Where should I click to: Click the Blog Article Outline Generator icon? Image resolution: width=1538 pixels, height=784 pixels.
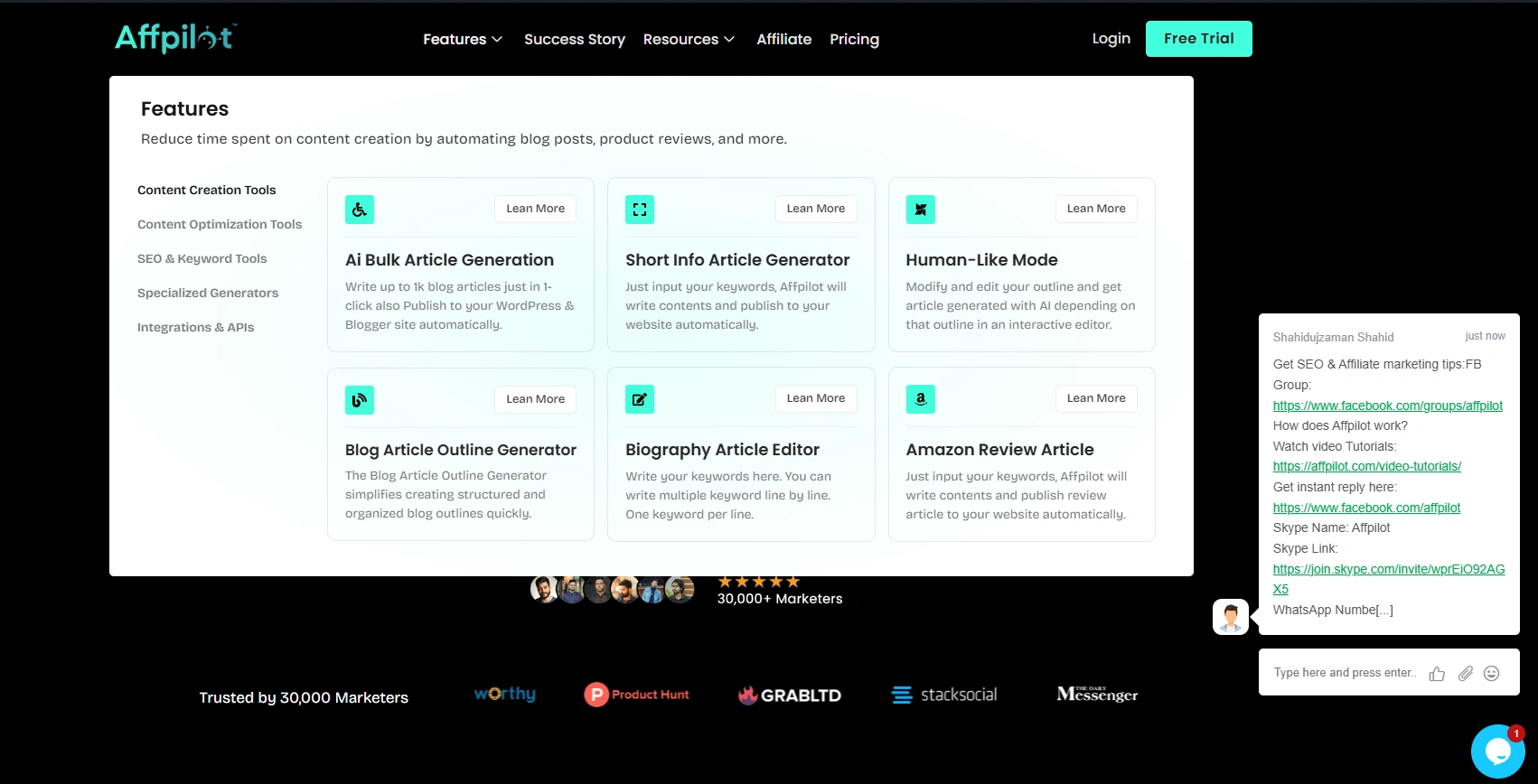(x=360, y=399)
